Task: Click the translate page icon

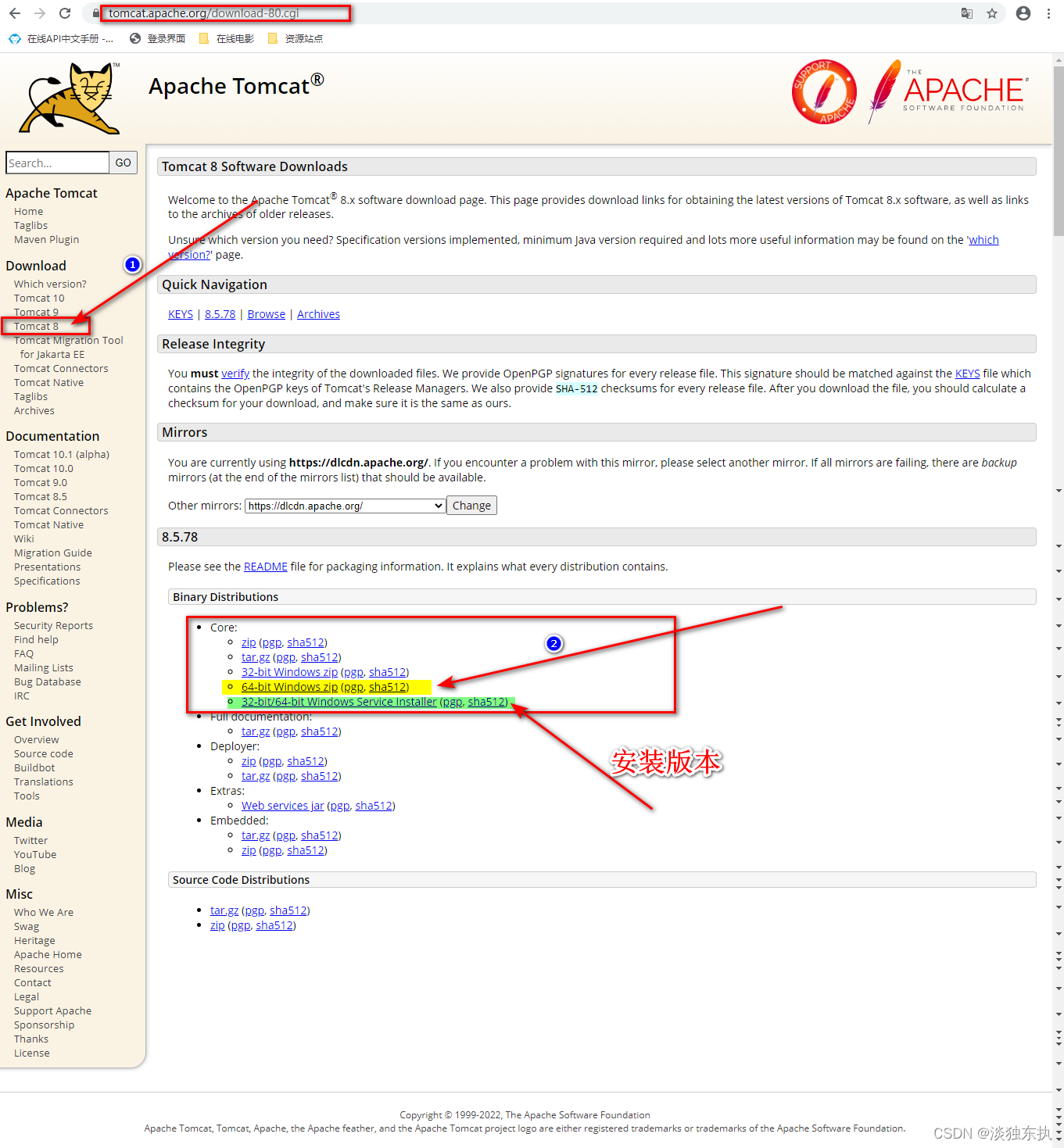Action: 967,13
